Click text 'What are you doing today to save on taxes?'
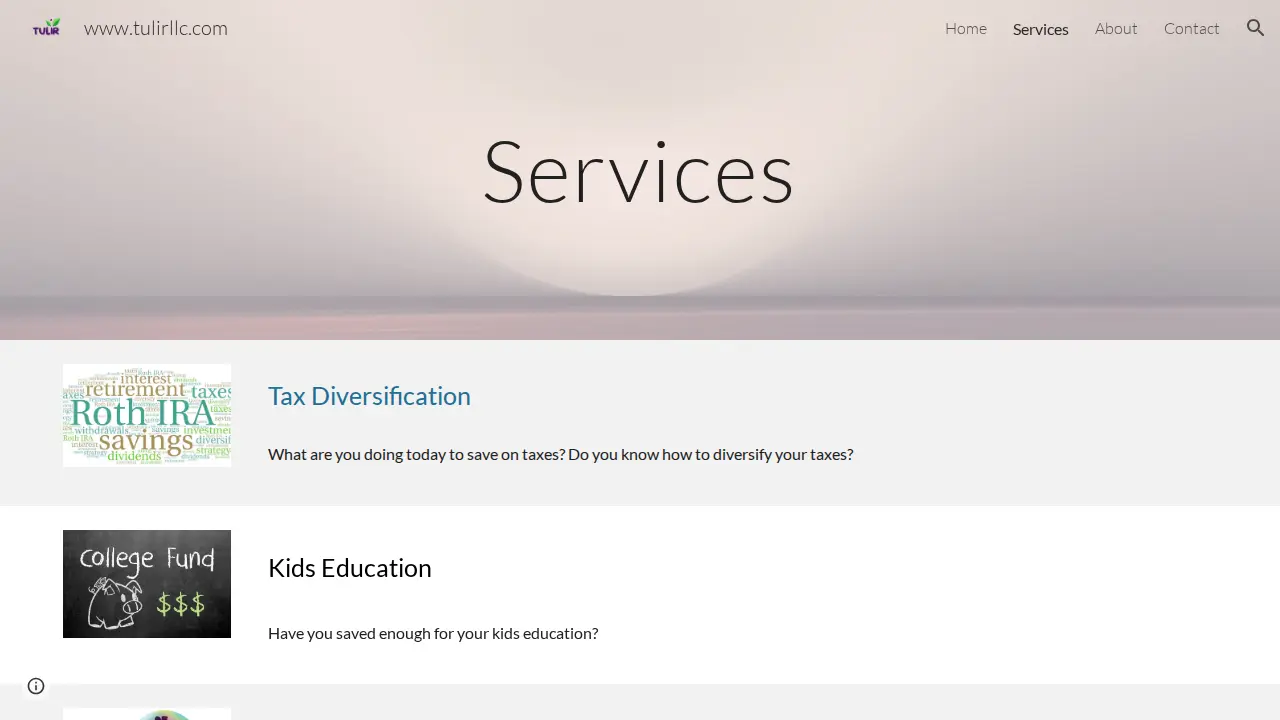The image size is (1280, 720). [416, 454]
